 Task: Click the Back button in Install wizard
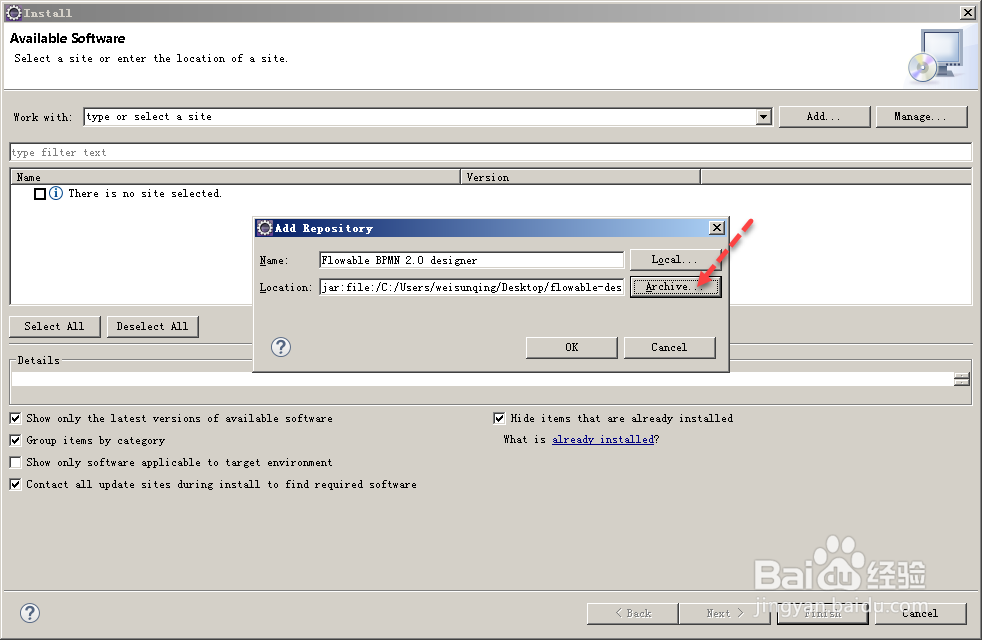point(633,614)
